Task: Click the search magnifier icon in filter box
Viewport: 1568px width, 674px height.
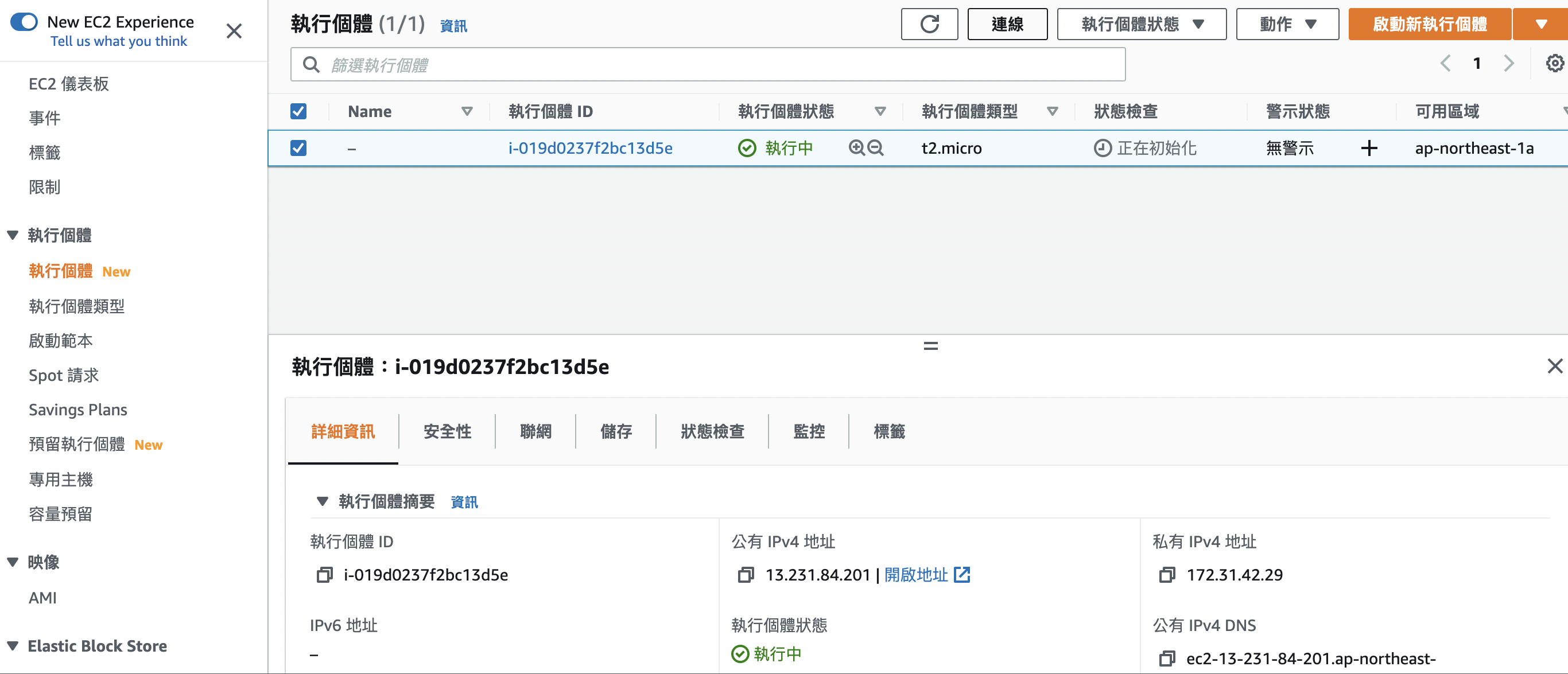Action: pos(311,64)
